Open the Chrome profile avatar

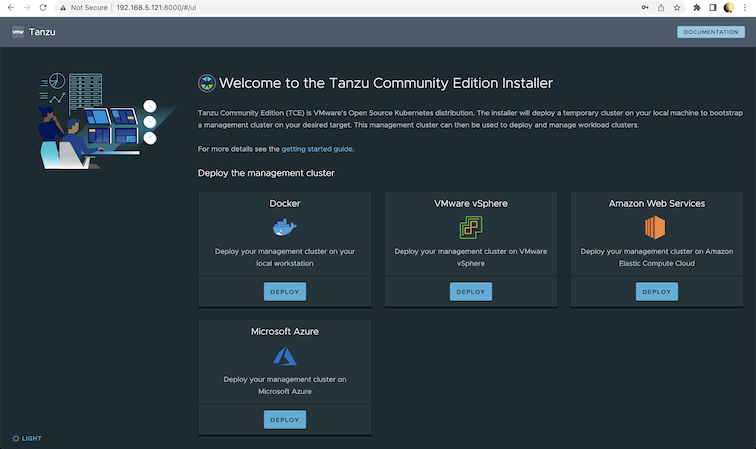point(729,8)
